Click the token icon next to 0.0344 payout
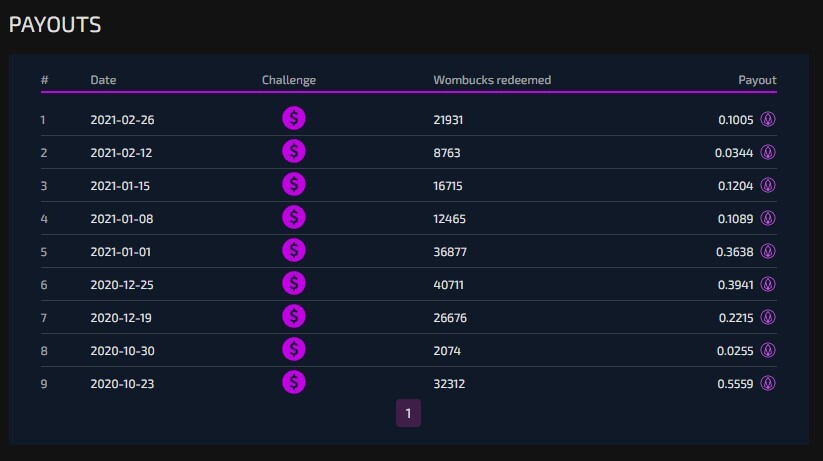This screenshot has width=823, height=461. 768,152
